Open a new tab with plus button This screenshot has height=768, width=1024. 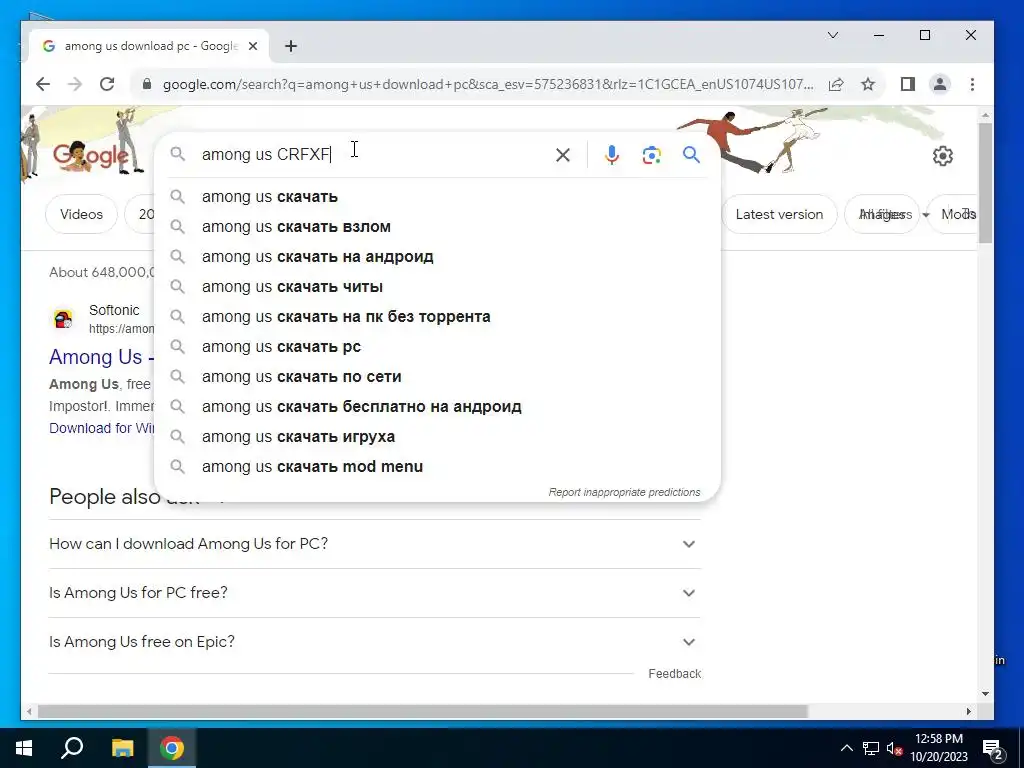point(291,46)
